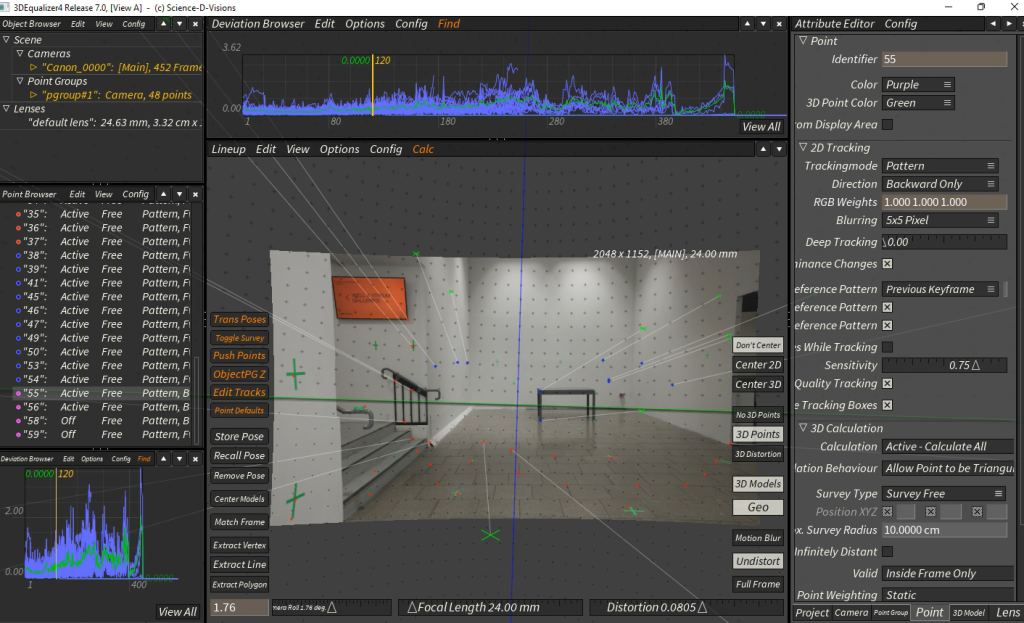The image size is (1024, 623).
Task: Switch to the Lens tab in Attribute Editor
Action: tap(1008, 613)
